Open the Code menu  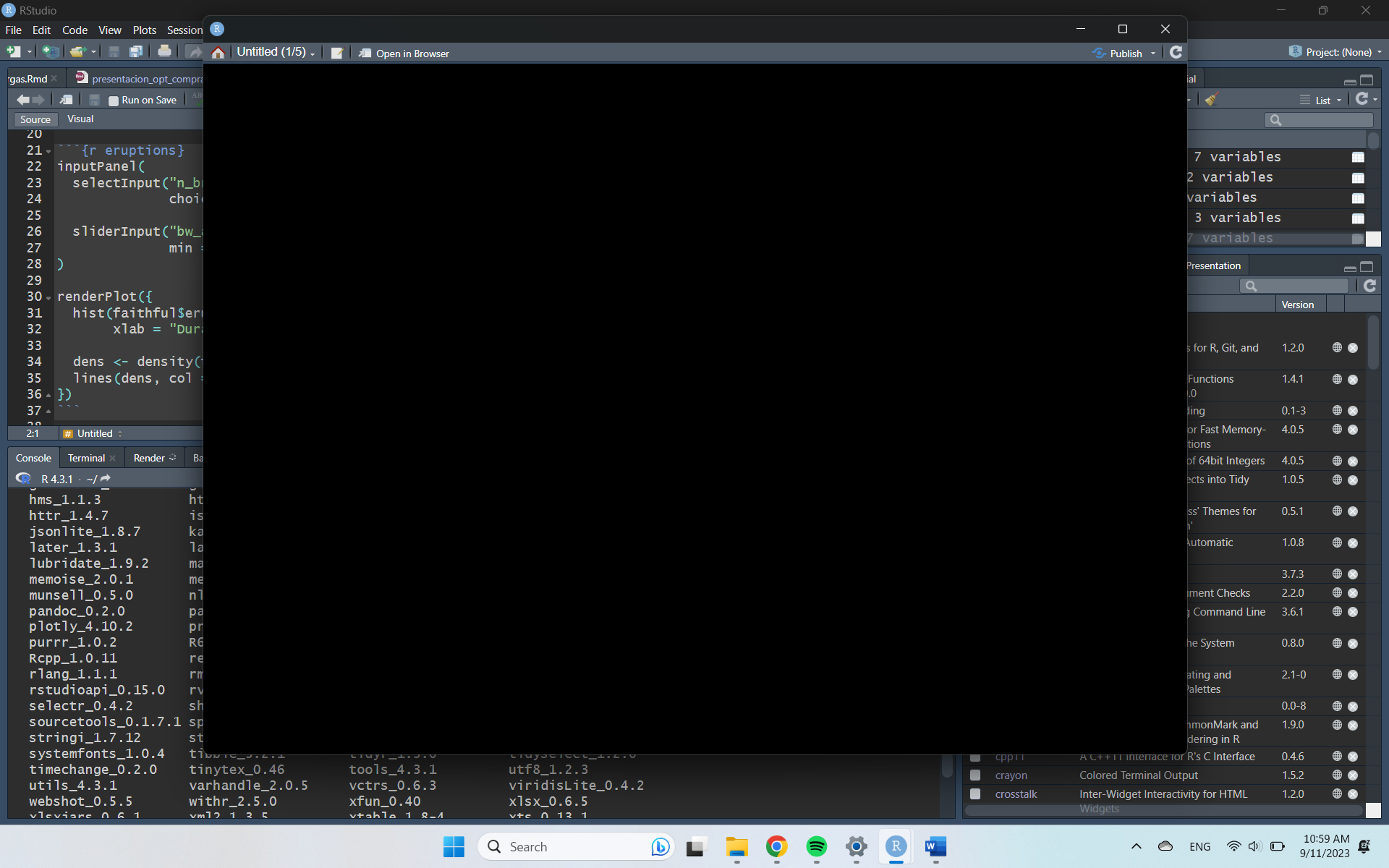75,30
